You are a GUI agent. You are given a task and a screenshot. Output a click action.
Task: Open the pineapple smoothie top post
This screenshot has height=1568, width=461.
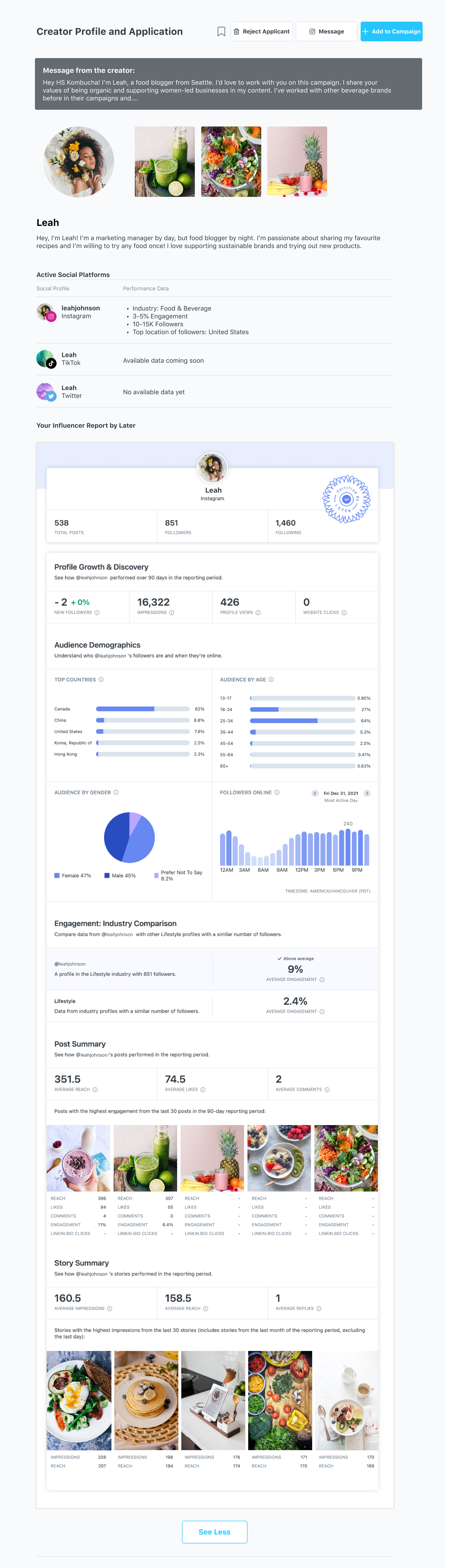point(212,1158)
